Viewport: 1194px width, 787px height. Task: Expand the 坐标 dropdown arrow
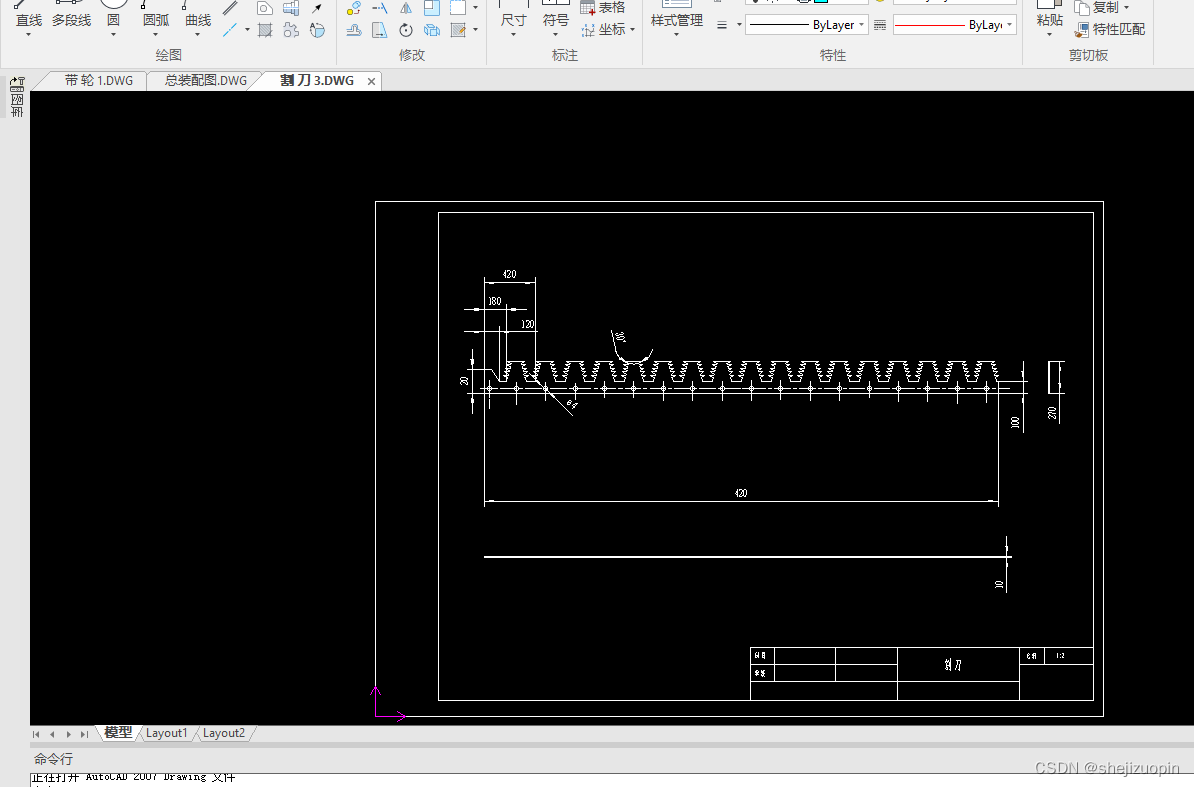[x=633, y=30]
